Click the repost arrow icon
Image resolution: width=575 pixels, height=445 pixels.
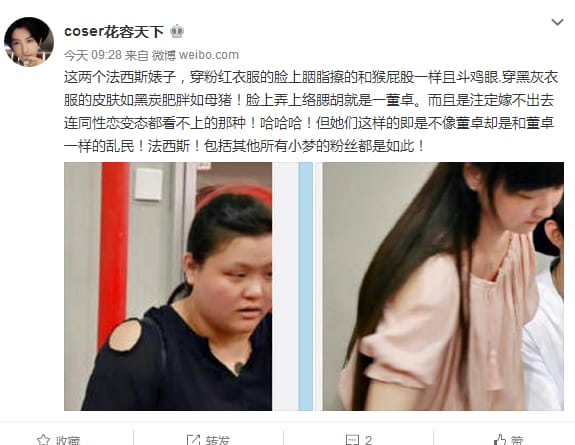coord(193,440)
